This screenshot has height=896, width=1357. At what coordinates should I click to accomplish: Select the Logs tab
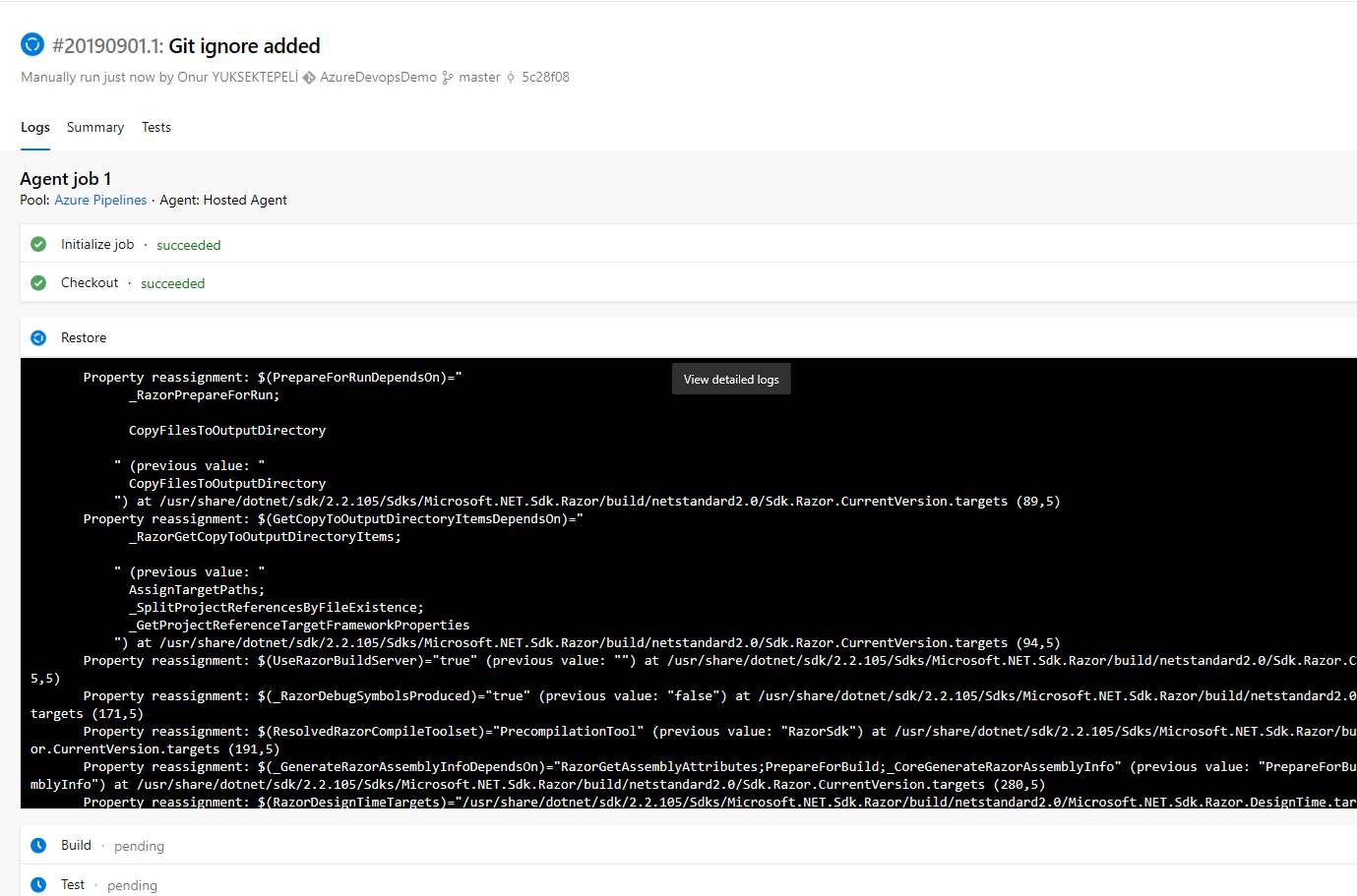(35, 128)
